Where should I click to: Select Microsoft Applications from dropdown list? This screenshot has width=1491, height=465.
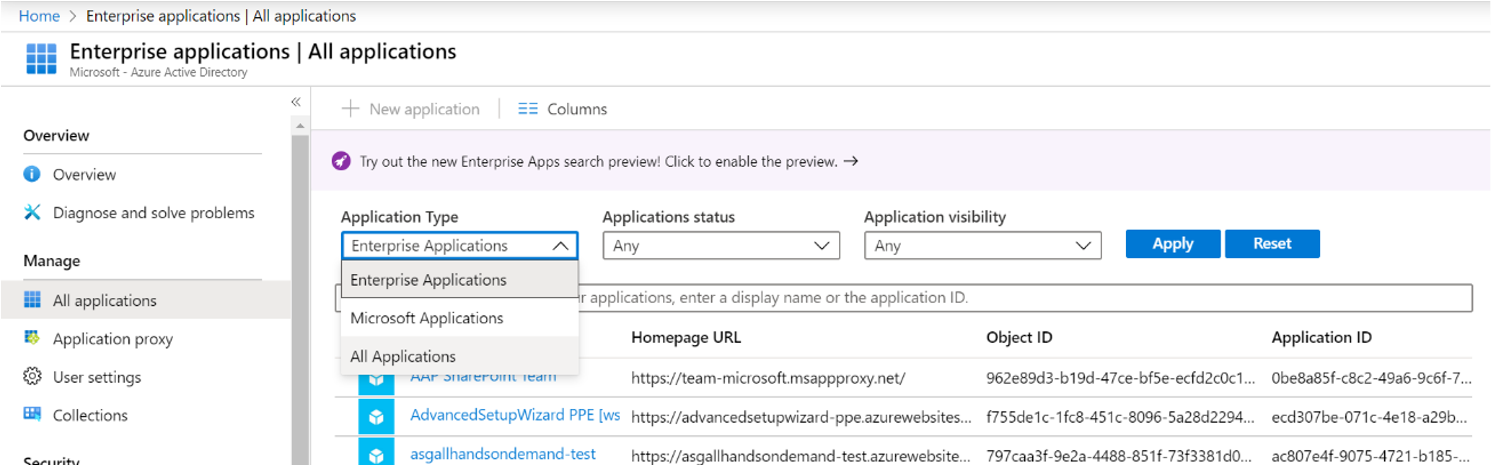(x=460, y=318)
